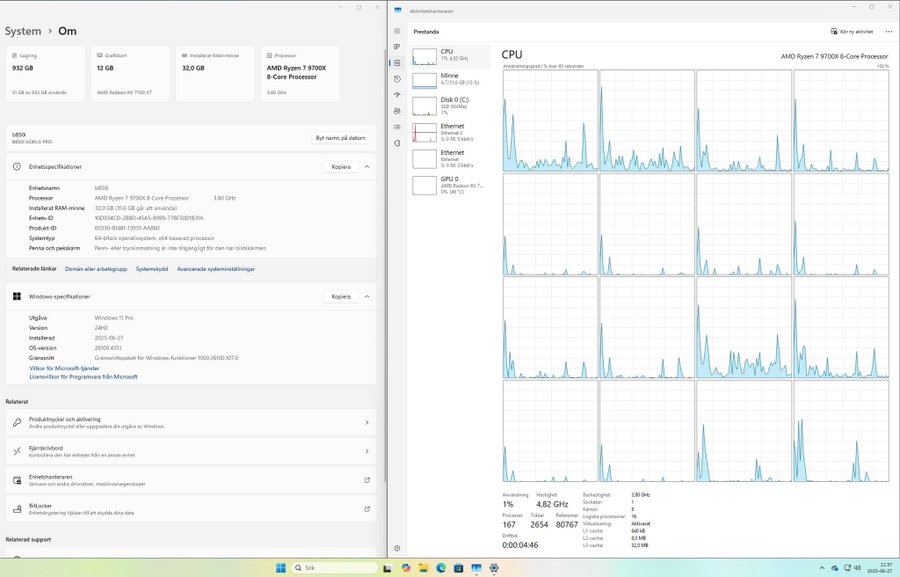Switch to Settings gear taskbar icon
900x577 pixels.
pyautogui.click(x=494, y=568)
